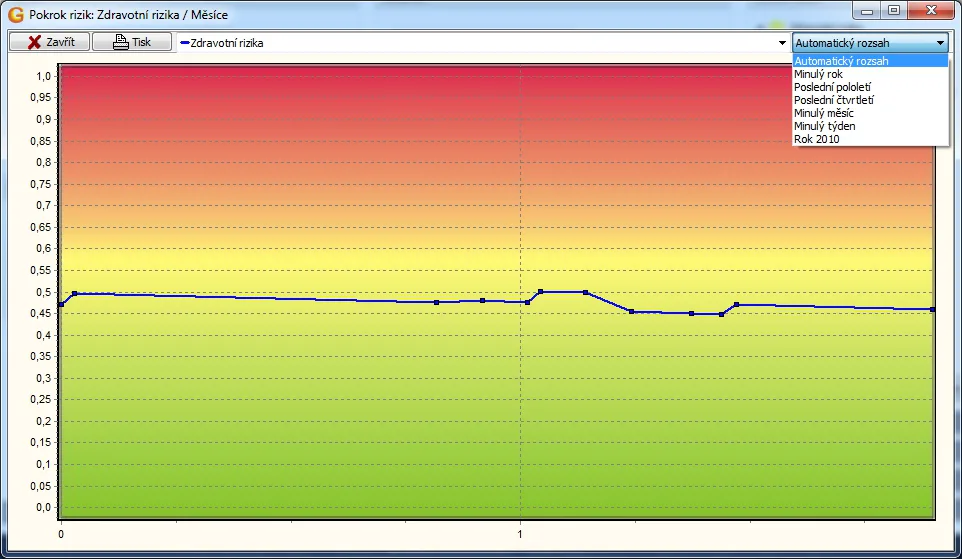This screenshot has width=962, height=559.
Task: Click the vertical marker line at 1
Action: coord(520,400)
